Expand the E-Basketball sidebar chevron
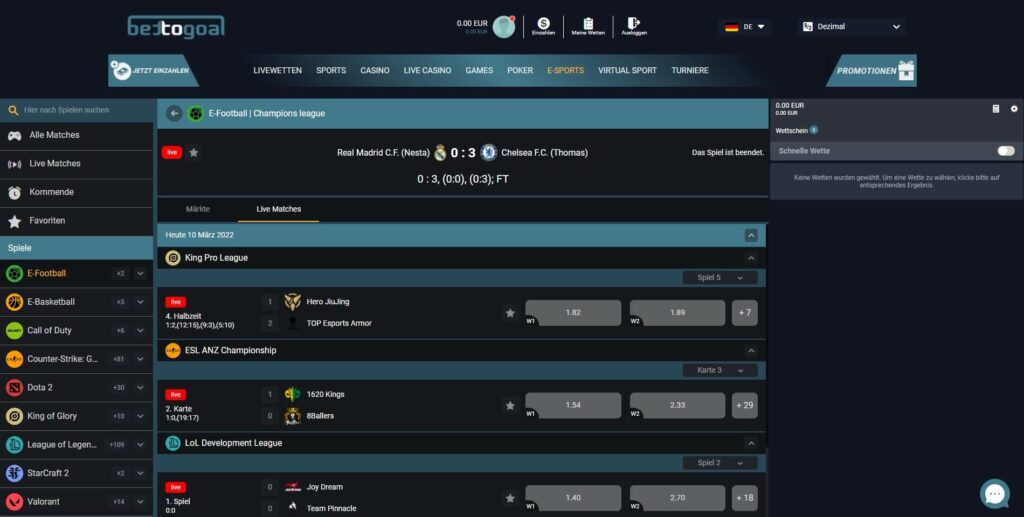This screenshot has height=517, width=1024. click(140, 302)
